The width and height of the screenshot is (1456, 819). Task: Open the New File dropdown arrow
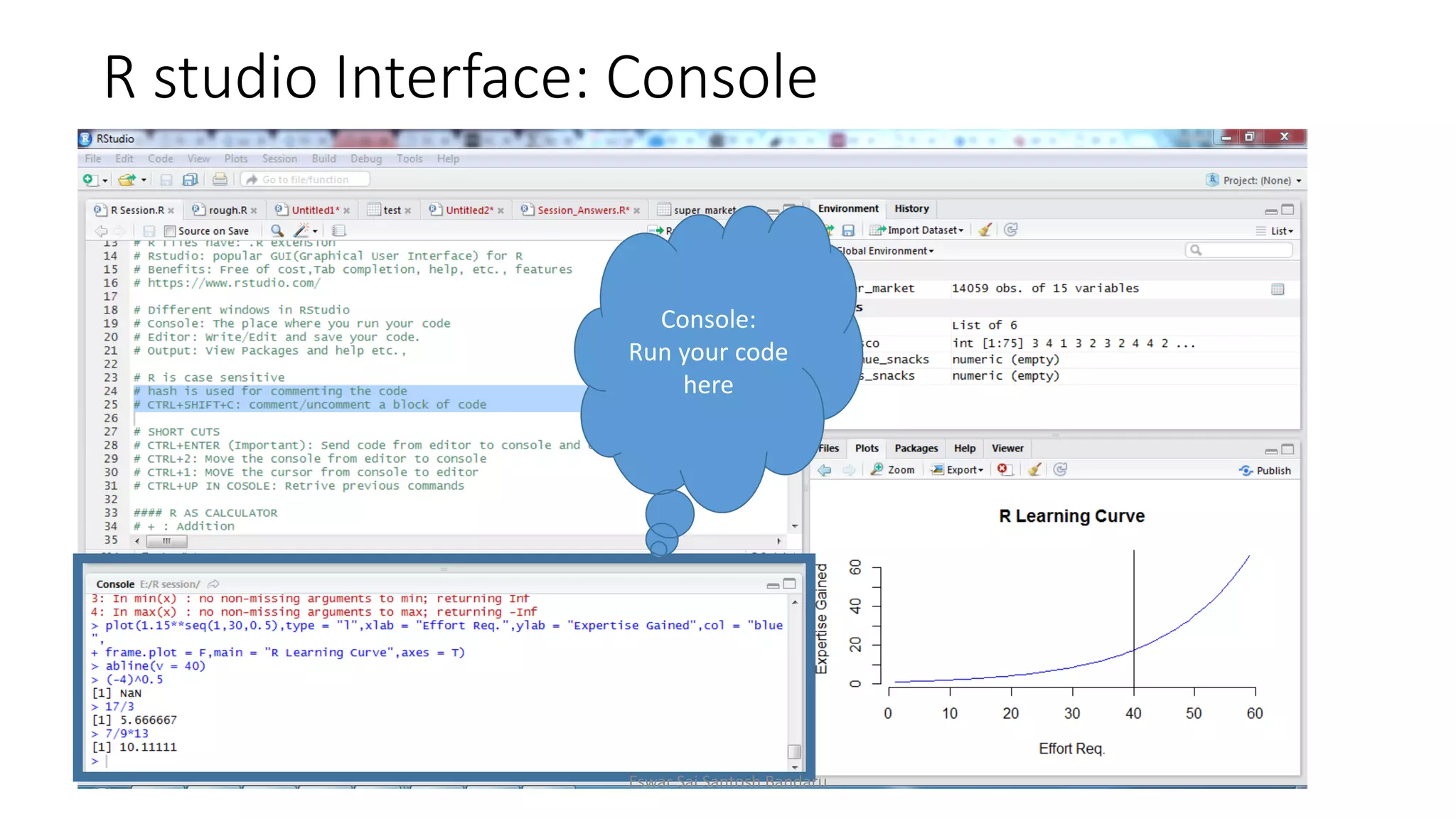point(105,181)
